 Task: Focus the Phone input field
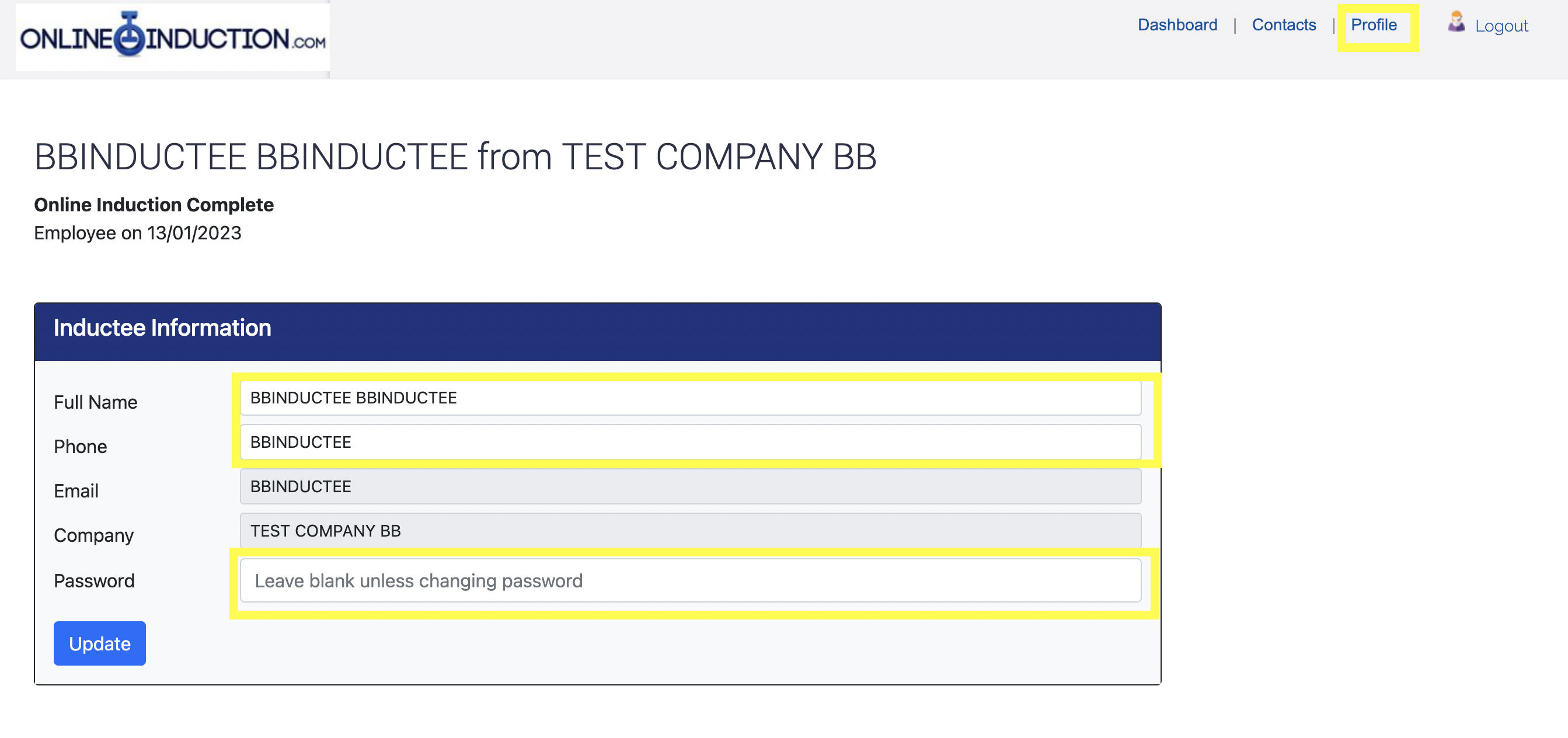pos(690,442)
